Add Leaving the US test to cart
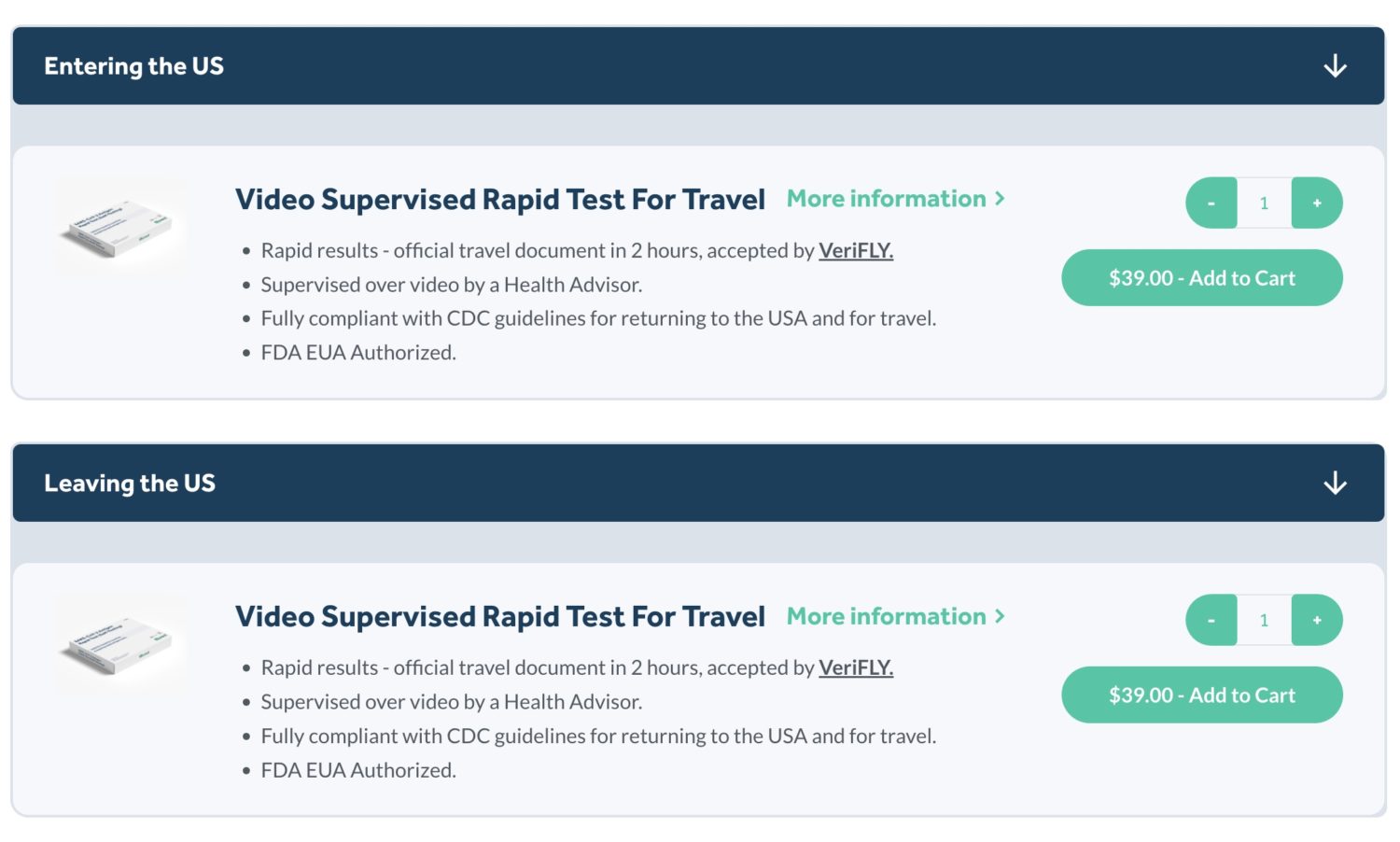The height and width of the screenshot is (842, 1400). point(1202,695)
